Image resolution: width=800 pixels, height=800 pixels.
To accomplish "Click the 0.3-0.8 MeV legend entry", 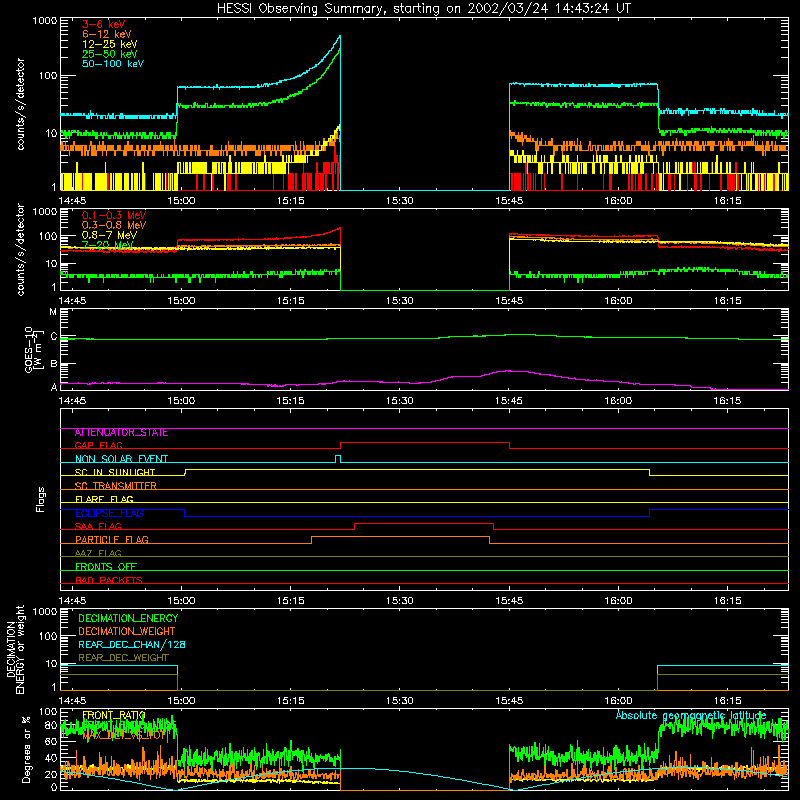I will click(x=114, y=225).
